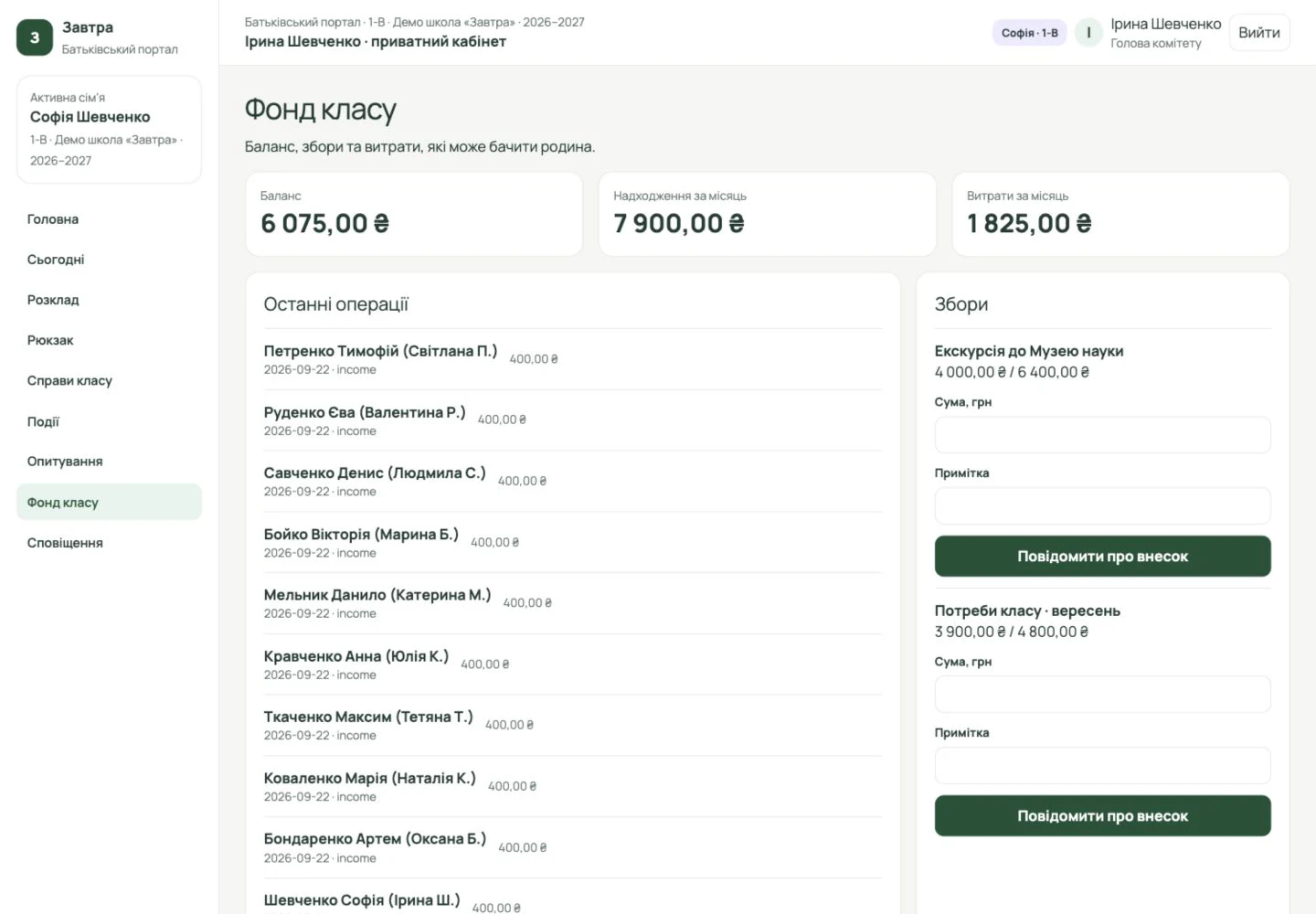
Task: Select Рюкзак in the sidebar
Action: click(109, 340)
